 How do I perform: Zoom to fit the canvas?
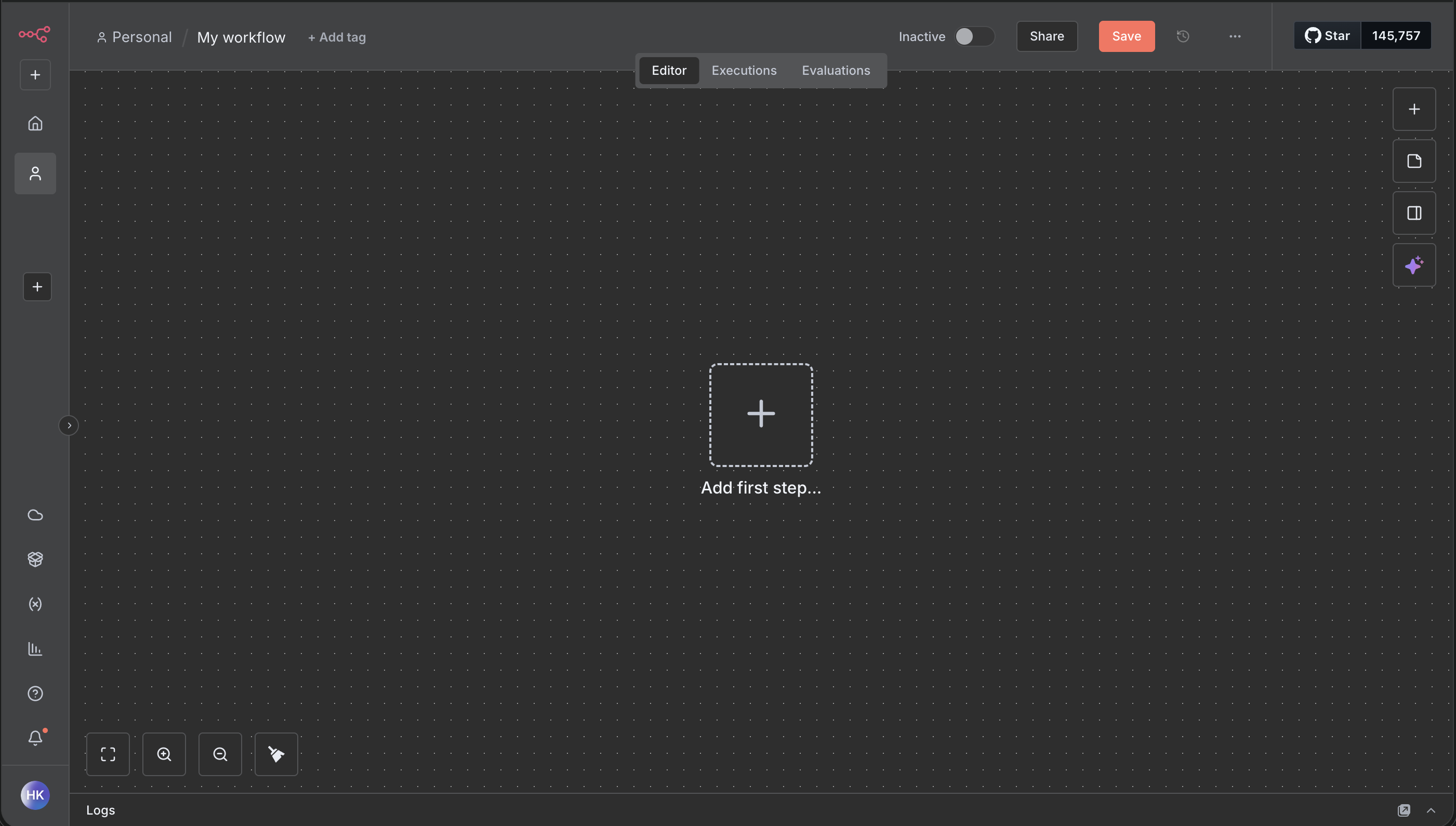[108, 754]
